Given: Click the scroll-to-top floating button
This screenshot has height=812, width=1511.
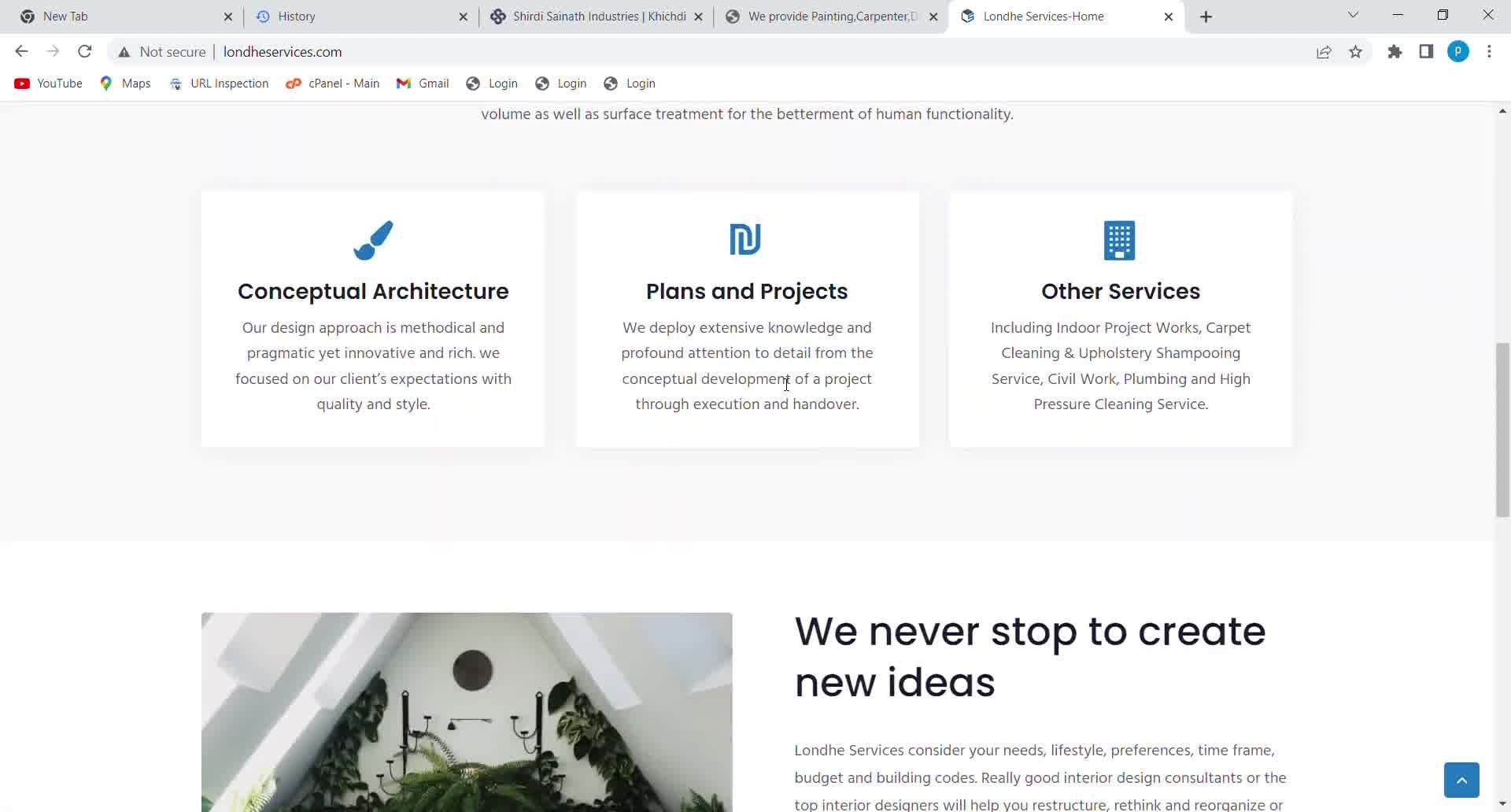Looking at the screenshot, I should (x=1461, y=780).
